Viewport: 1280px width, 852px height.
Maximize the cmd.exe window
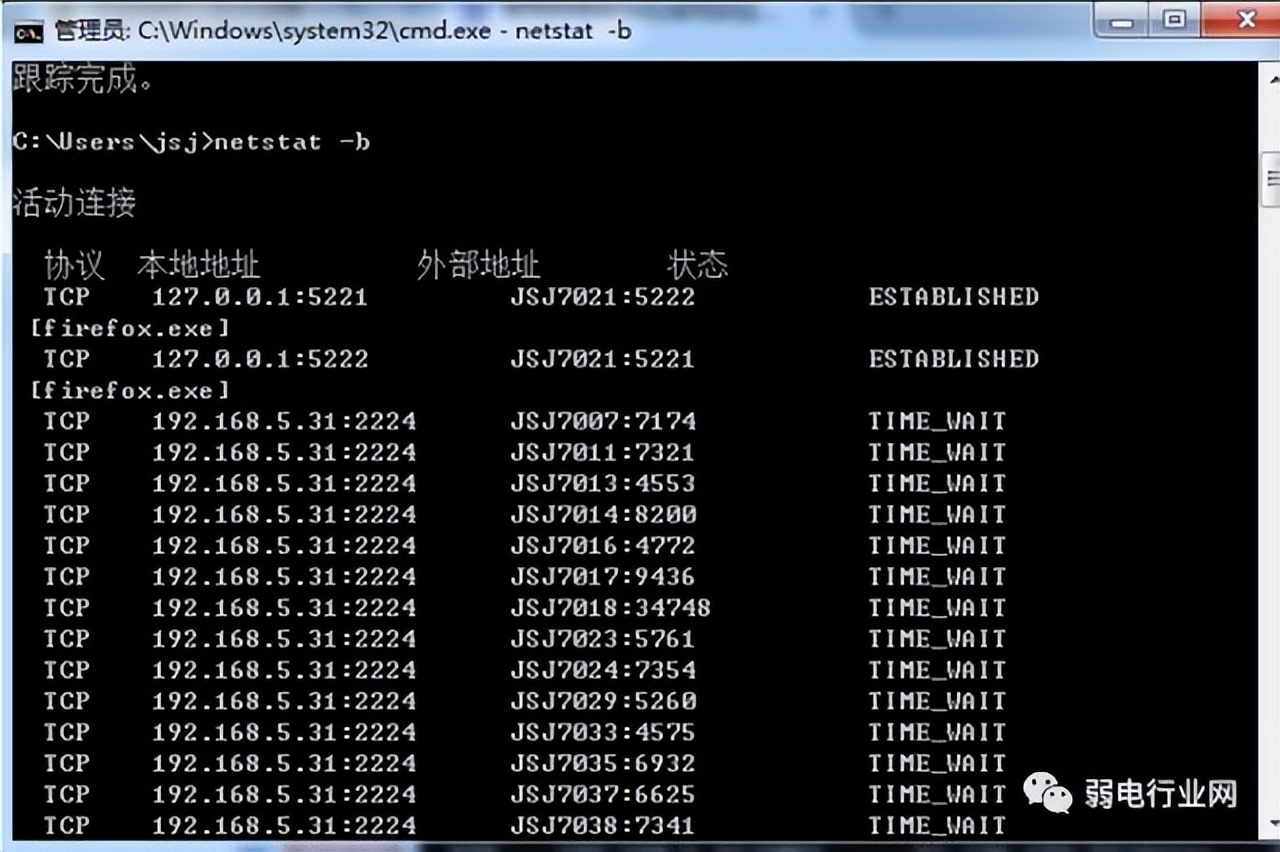tap(1175, 18)
